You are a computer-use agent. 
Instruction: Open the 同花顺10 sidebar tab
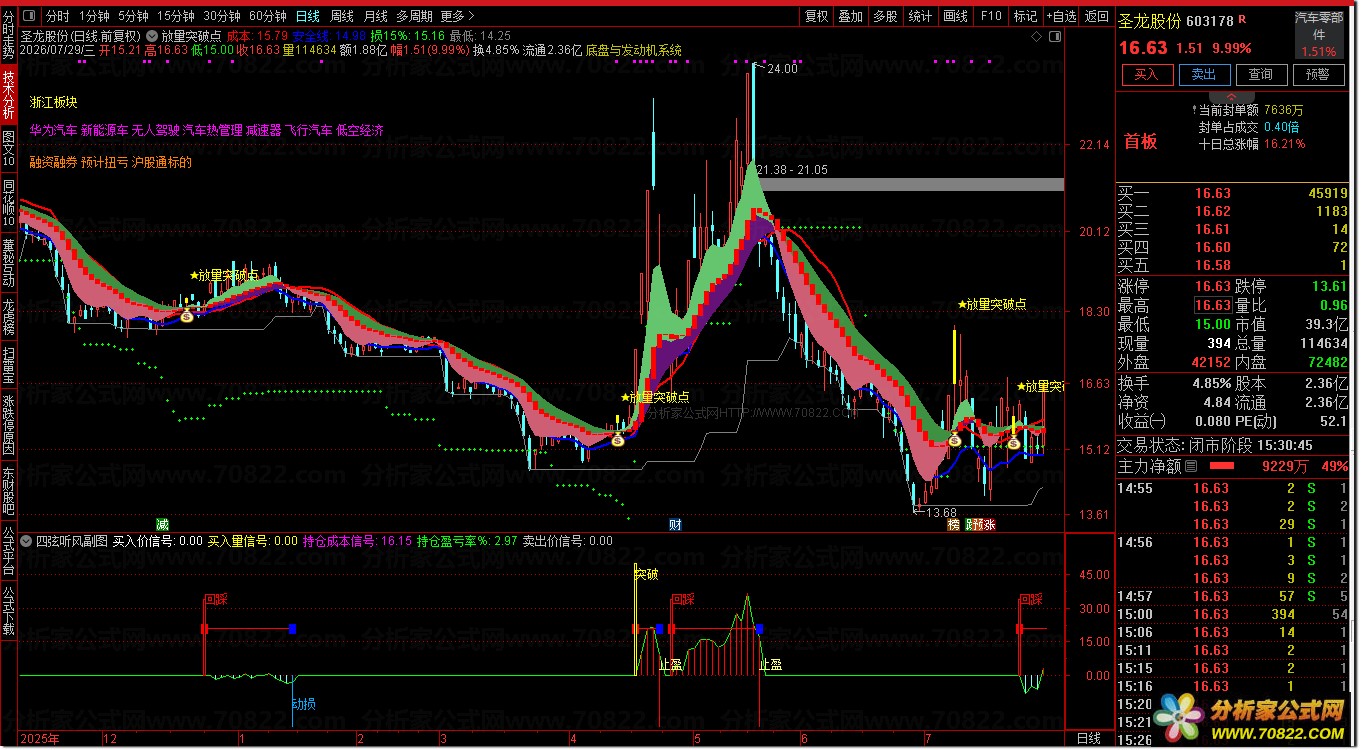click(x=8, y=203)
